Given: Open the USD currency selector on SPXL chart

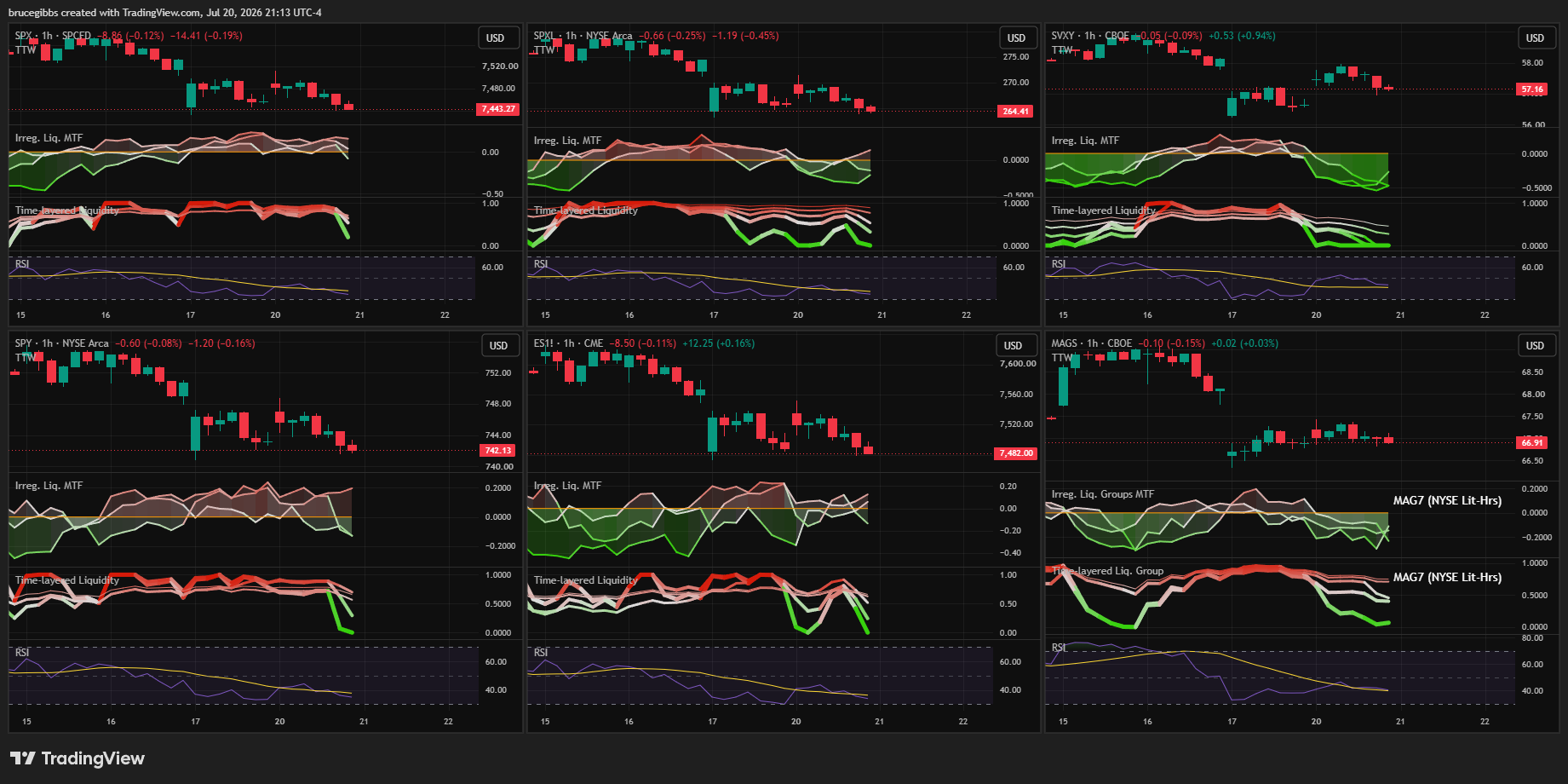Looking at the screenshot, I should click(1017, 38).
